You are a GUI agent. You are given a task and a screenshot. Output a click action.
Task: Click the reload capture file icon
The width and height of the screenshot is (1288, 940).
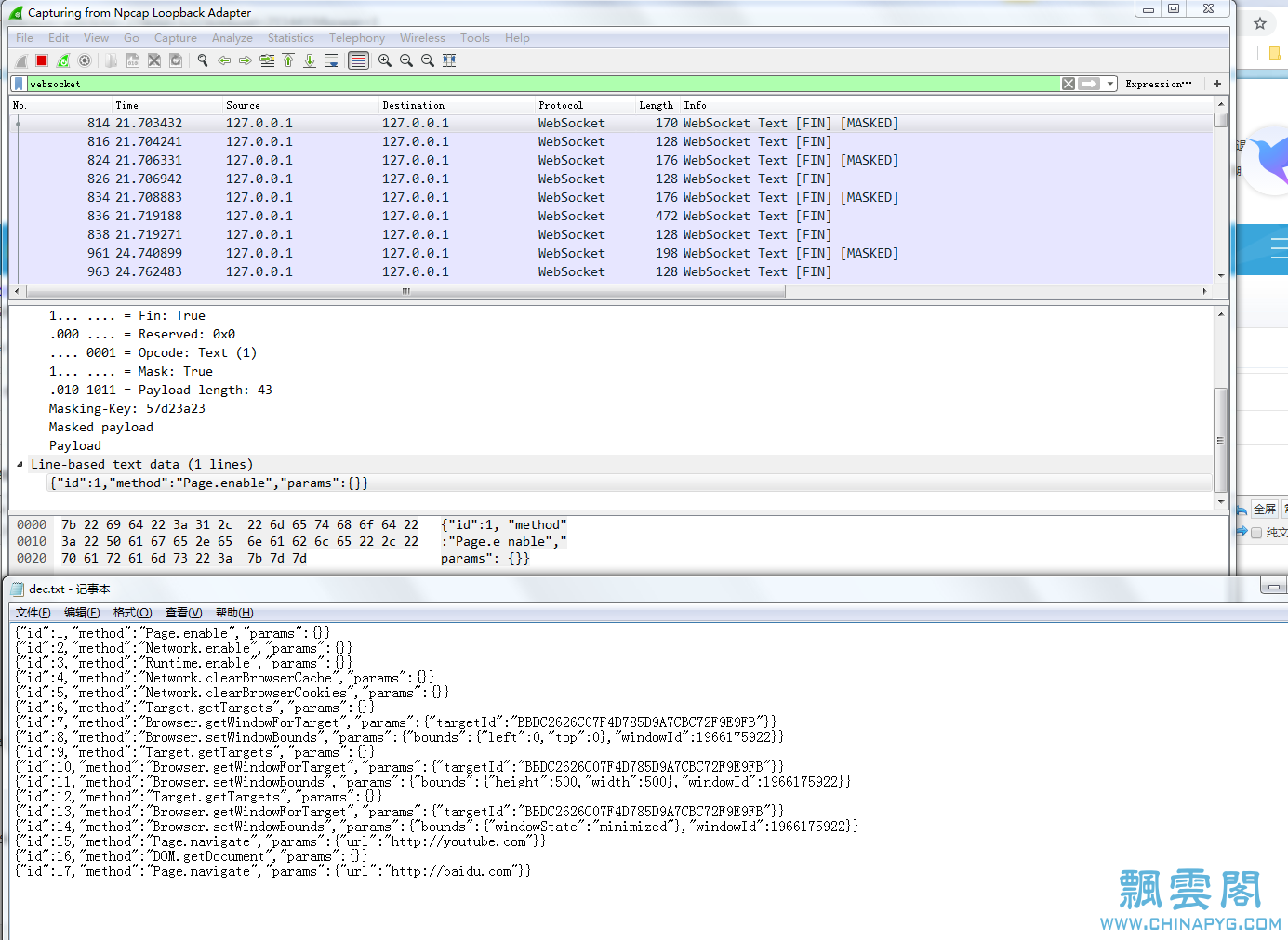(176, 60)
